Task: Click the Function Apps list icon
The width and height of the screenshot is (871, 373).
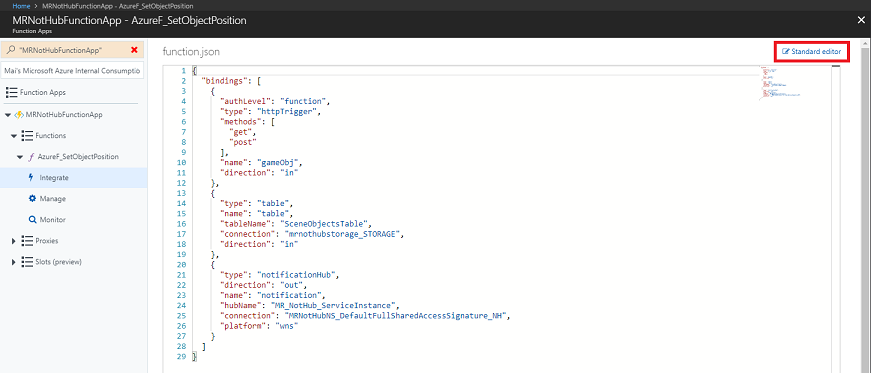Action: [x=11, y=92]
